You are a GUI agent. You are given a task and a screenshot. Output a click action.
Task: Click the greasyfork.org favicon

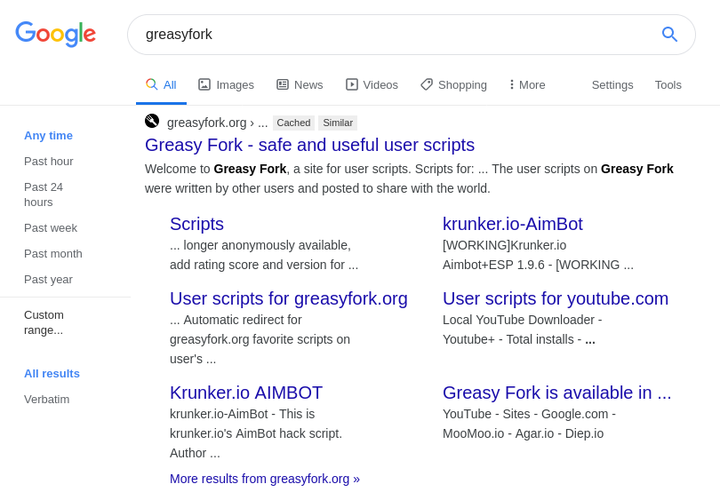point(152,121)
